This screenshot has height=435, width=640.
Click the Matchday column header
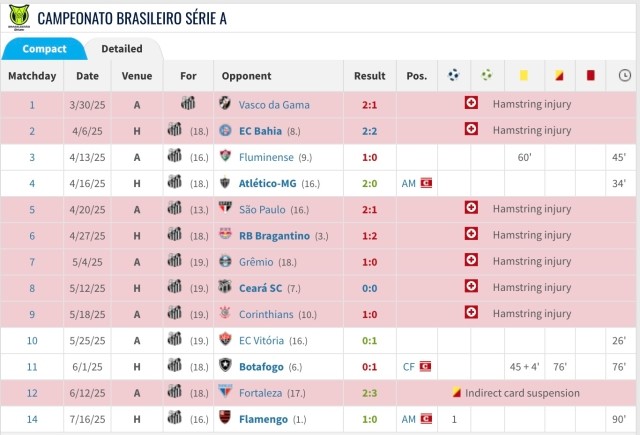tap(32, 75)
